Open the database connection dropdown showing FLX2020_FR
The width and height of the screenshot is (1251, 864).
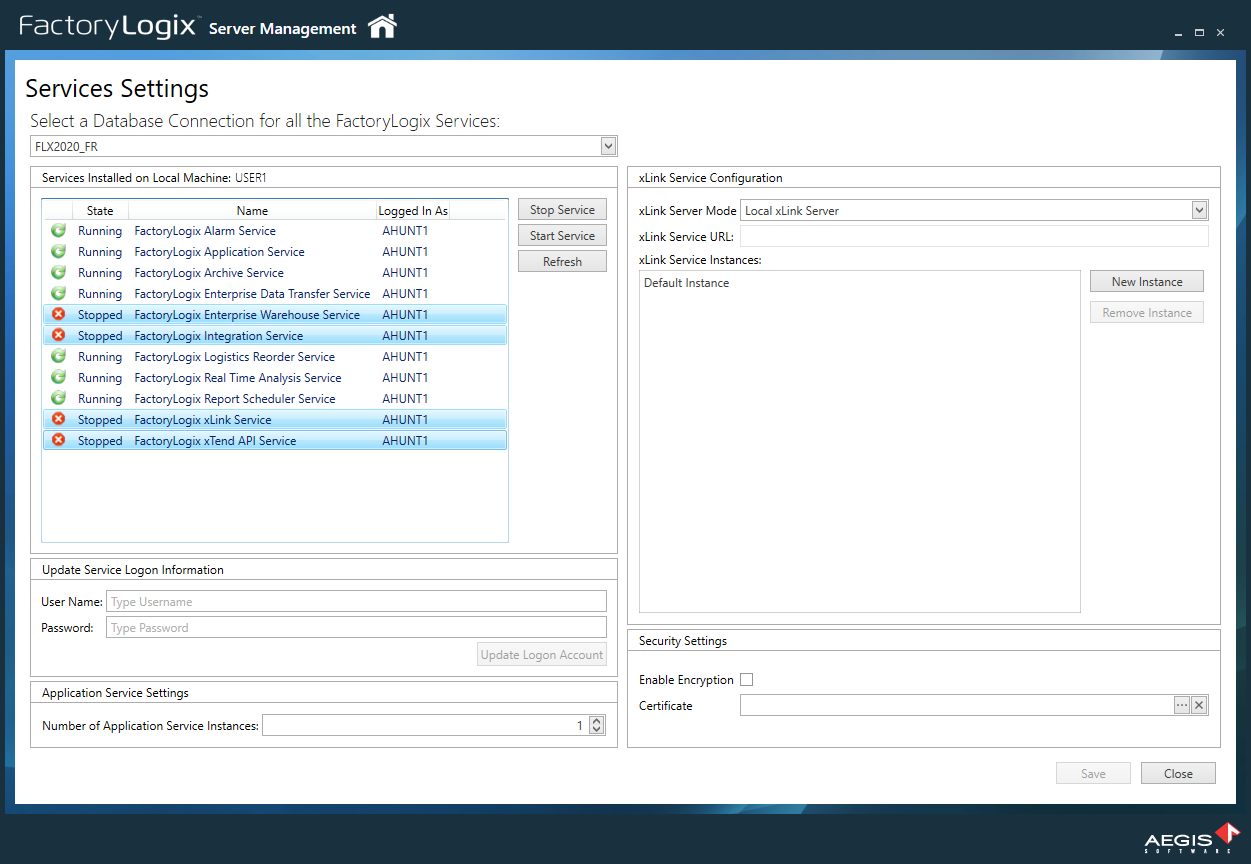(607, 145)
